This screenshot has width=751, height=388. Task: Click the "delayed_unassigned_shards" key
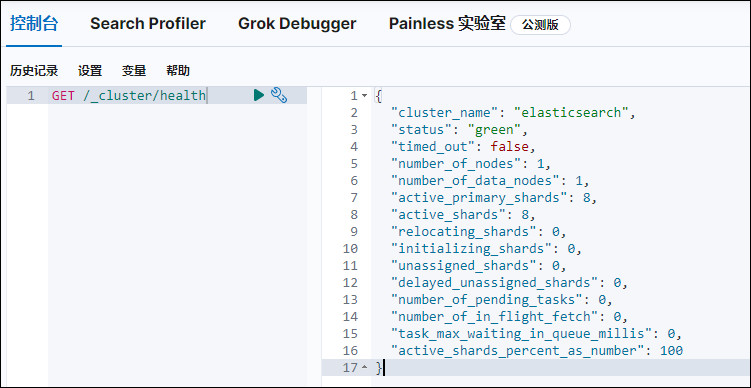(x=494, y=283)
